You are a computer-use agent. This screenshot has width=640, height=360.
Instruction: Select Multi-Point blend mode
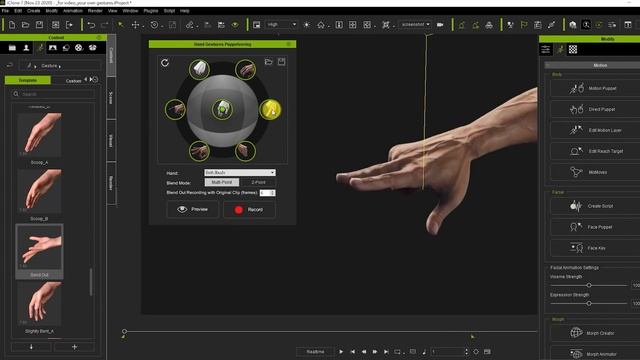coord(222,182)
